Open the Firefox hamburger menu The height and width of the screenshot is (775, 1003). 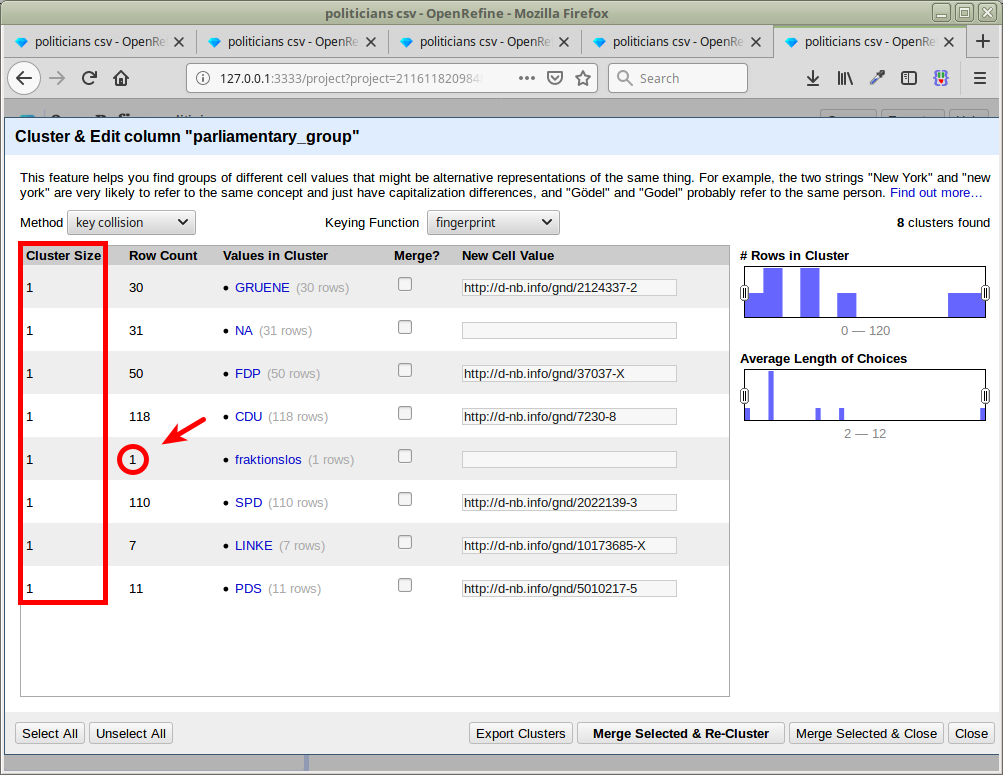[979, 78]
